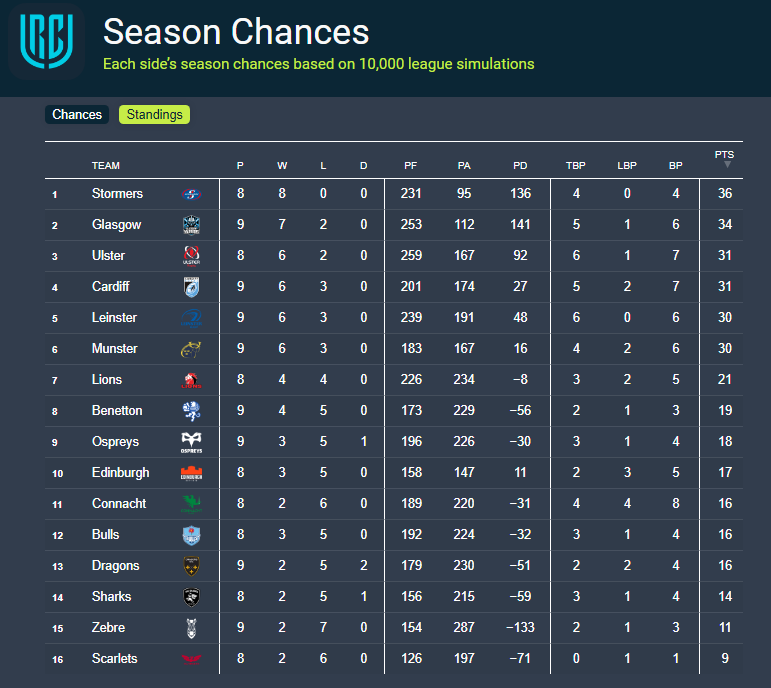This screenshot has height=688, width=771.
Task: Click the Lions team logo
Action: coord(192,380)
